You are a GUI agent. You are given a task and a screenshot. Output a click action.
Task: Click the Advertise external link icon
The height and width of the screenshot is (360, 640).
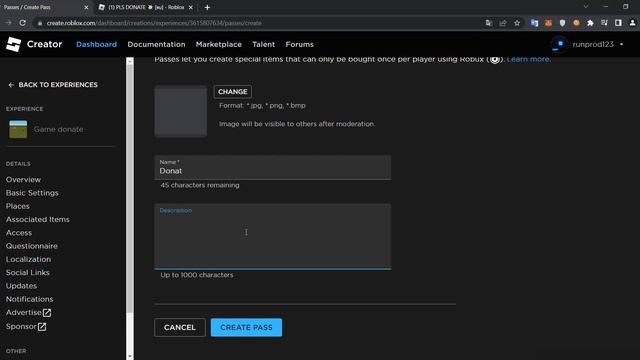tap(47, 313)
